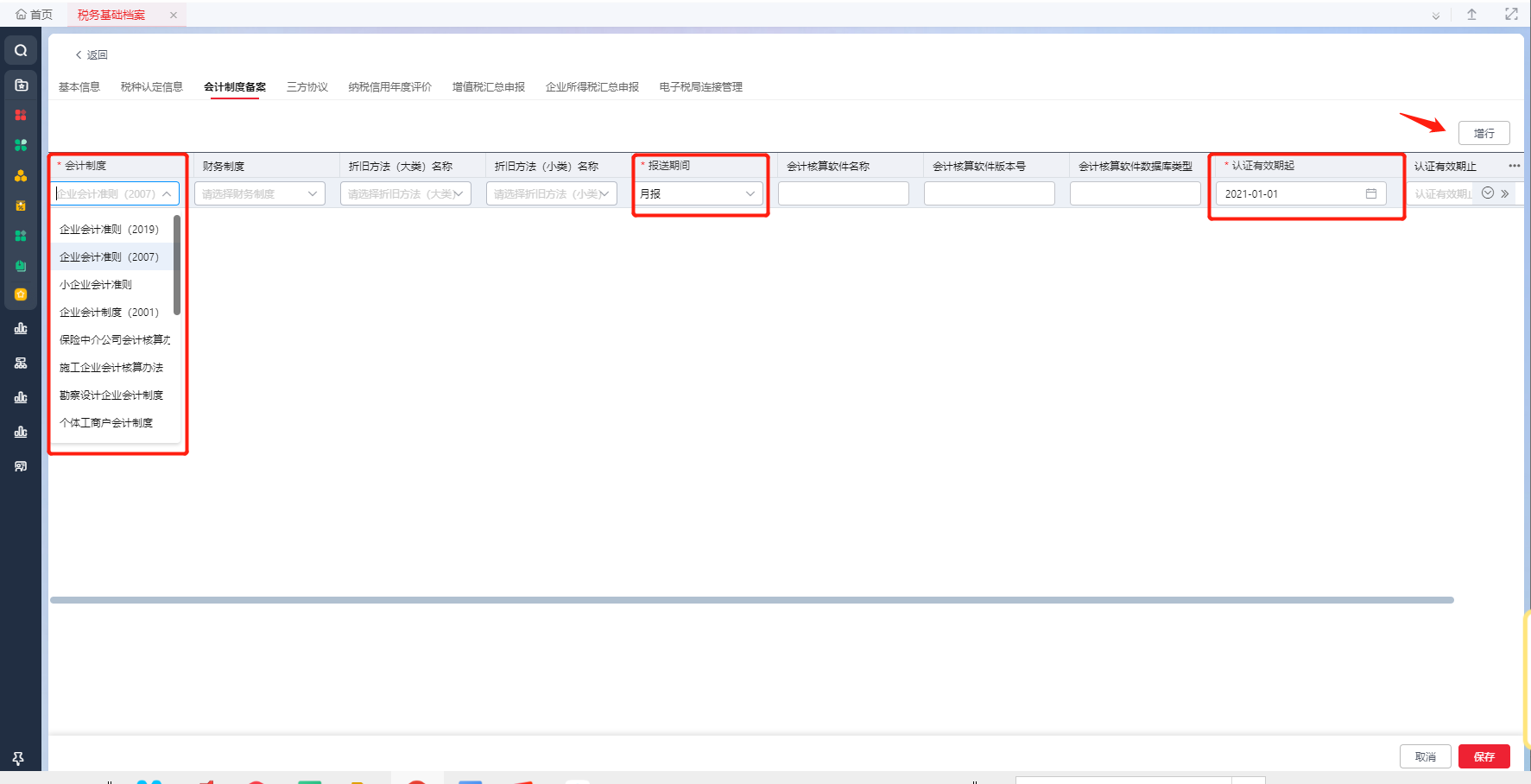Click the 会计核算软件名称 input field
The width and height of the screenshot is (1531, 784).
[x=844, y=193]
